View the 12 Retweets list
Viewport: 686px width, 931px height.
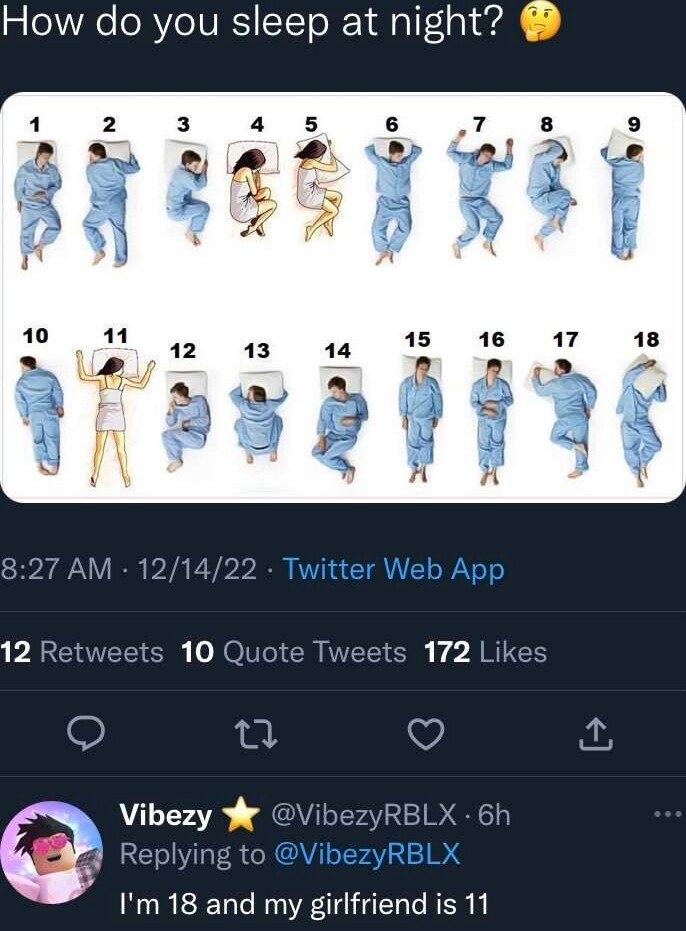click(82, 652)
